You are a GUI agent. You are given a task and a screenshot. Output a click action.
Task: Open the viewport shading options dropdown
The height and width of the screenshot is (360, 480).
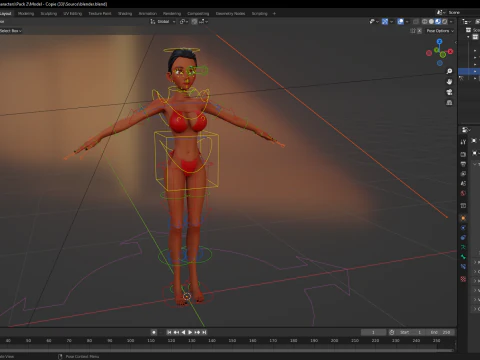[451, 22]
